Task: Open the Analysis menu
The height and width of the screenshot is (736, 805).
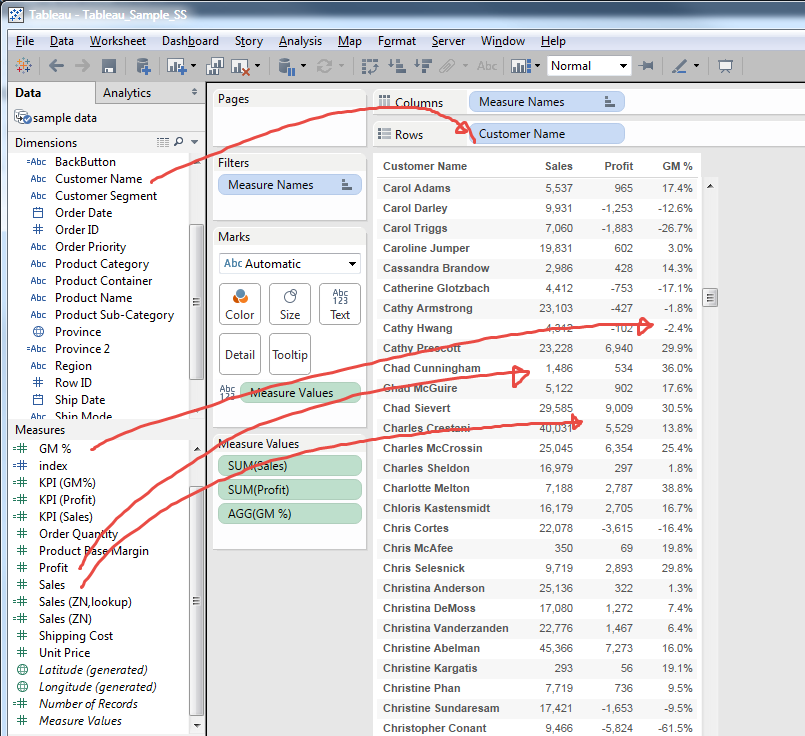Action: [300, 41]
